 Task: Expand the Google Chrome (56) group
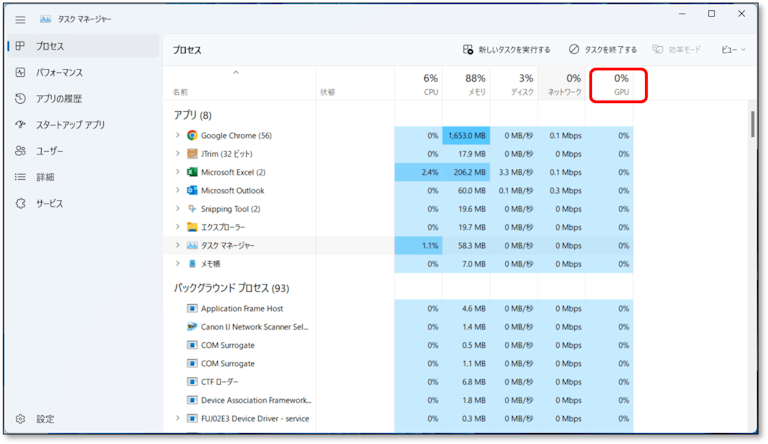(x=178, y=135)
